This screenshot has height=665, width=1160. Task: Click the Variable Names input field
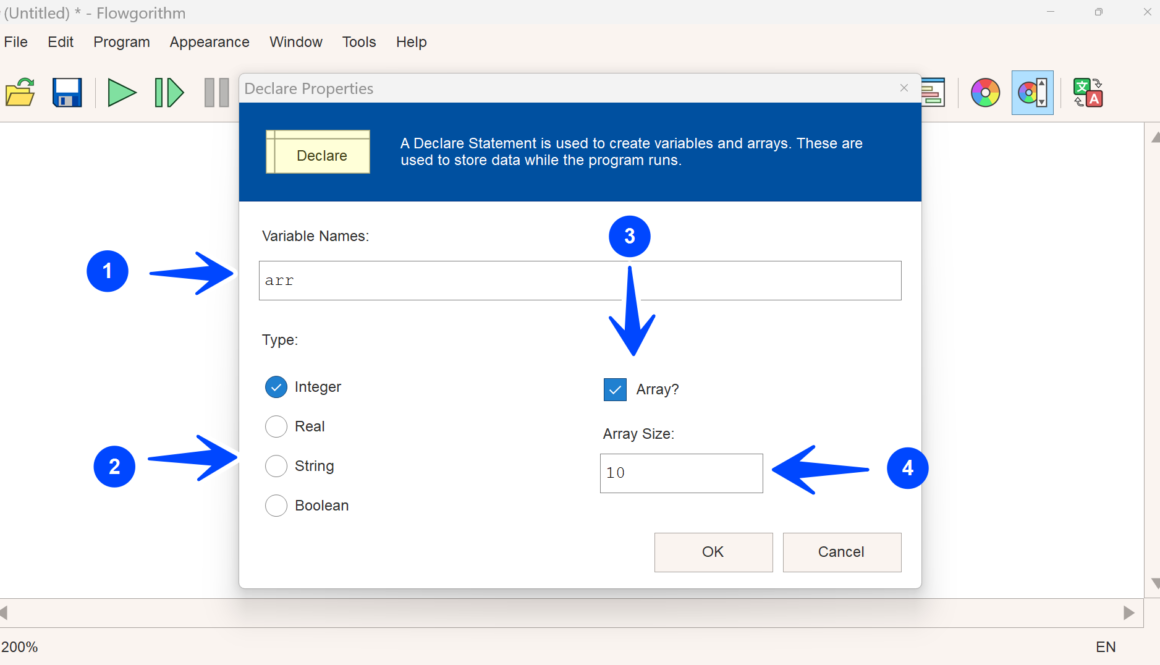(x=580, y=280)
